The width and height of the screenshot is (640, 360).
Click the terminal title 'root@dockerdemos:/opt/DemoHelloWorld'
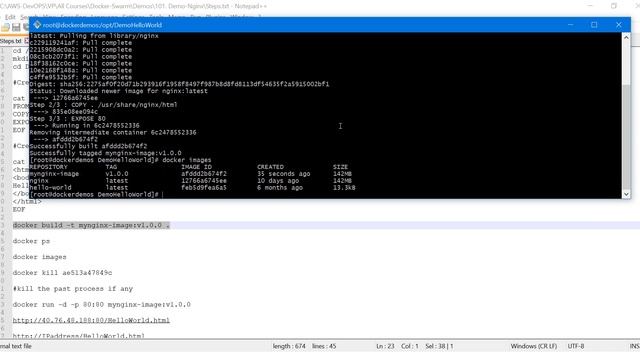pos(102,25)
